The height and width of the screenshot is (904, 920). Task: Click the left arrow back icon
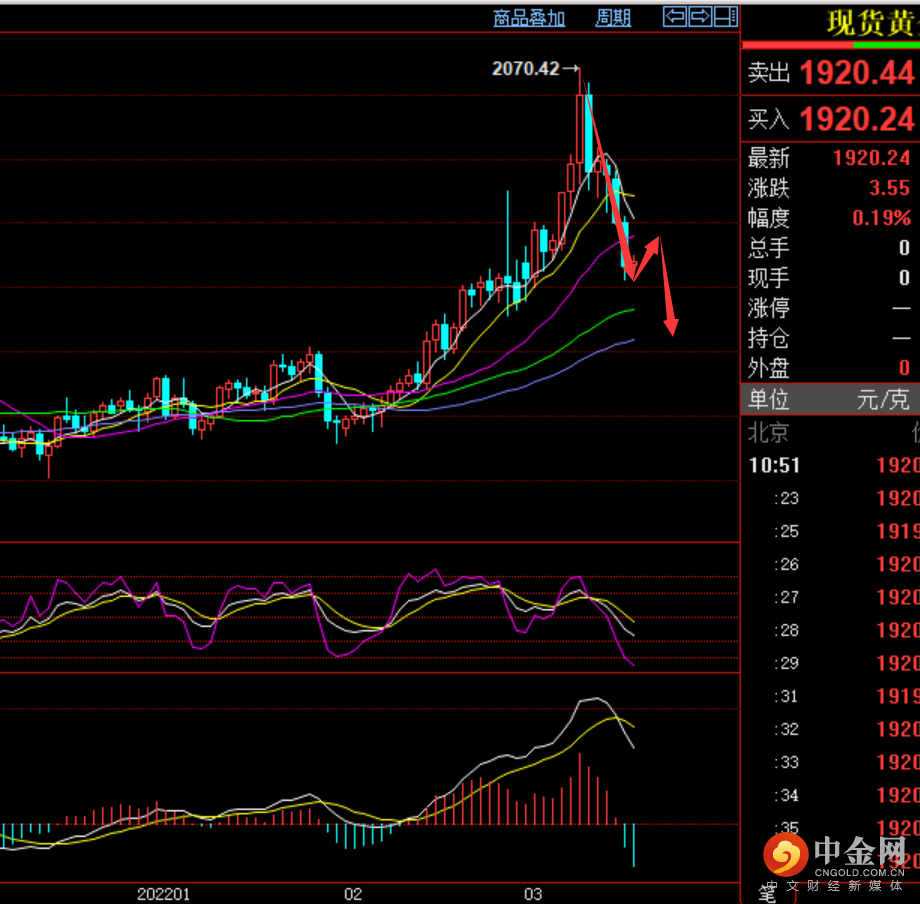point(675,16)
